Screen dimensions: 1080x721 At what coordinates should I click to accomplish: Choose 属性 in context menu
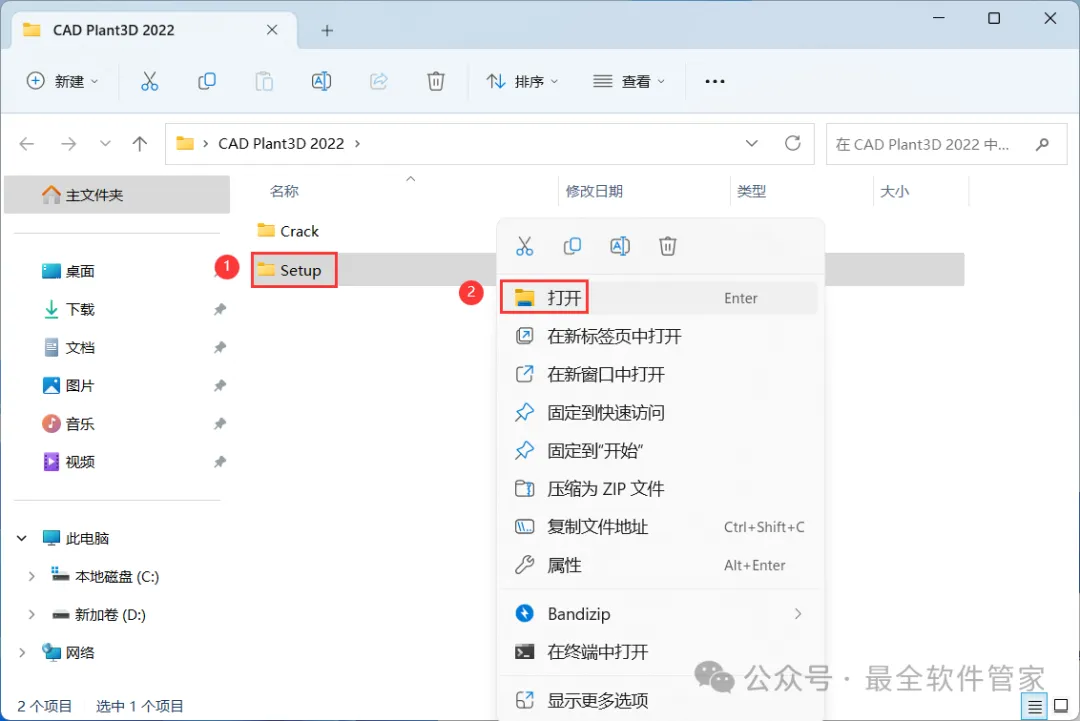point(658,565)
